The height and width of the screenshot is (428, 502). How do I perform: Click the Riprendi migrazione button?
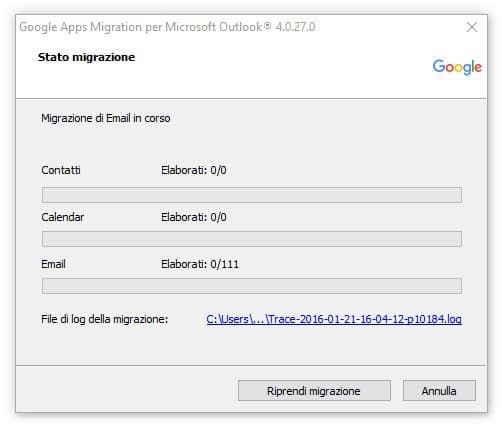point(314,390)
